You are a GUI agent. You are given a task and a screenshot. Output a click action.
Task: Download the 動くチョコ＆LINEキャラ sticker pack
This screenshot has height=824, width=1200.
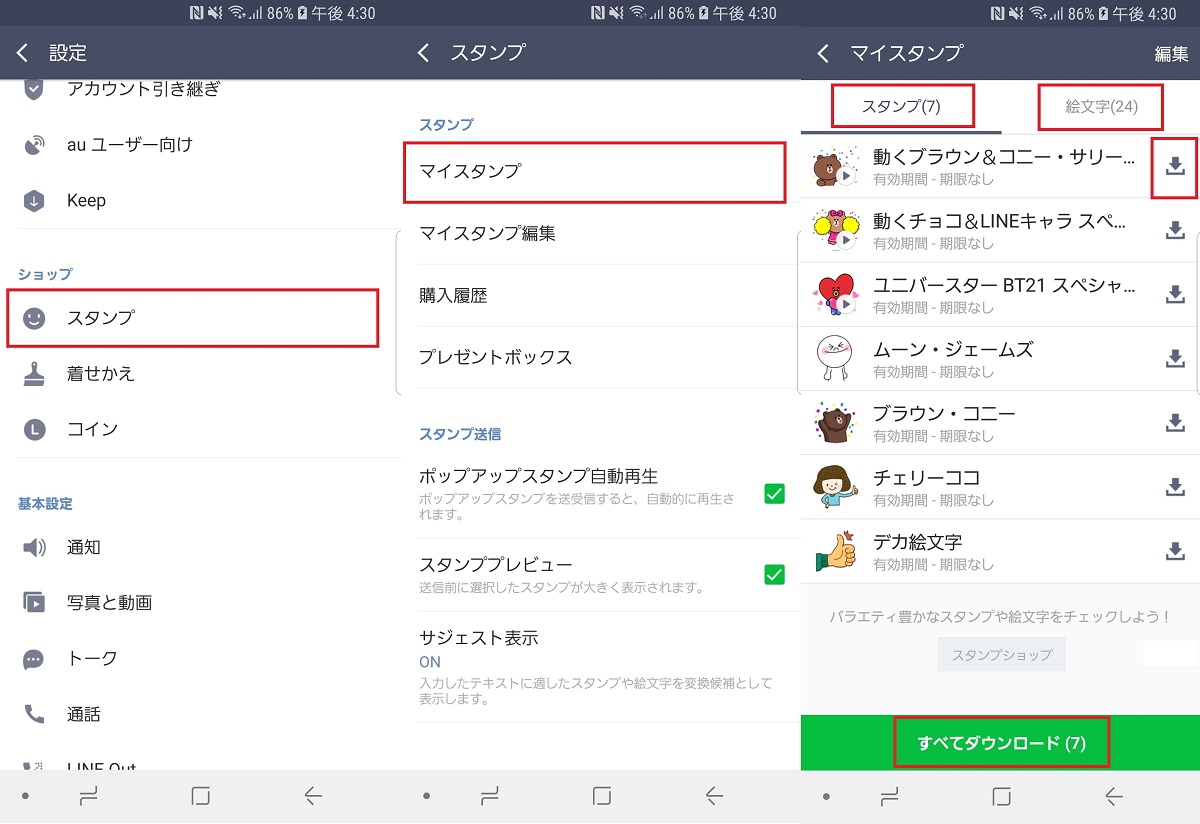(1175, 231)
